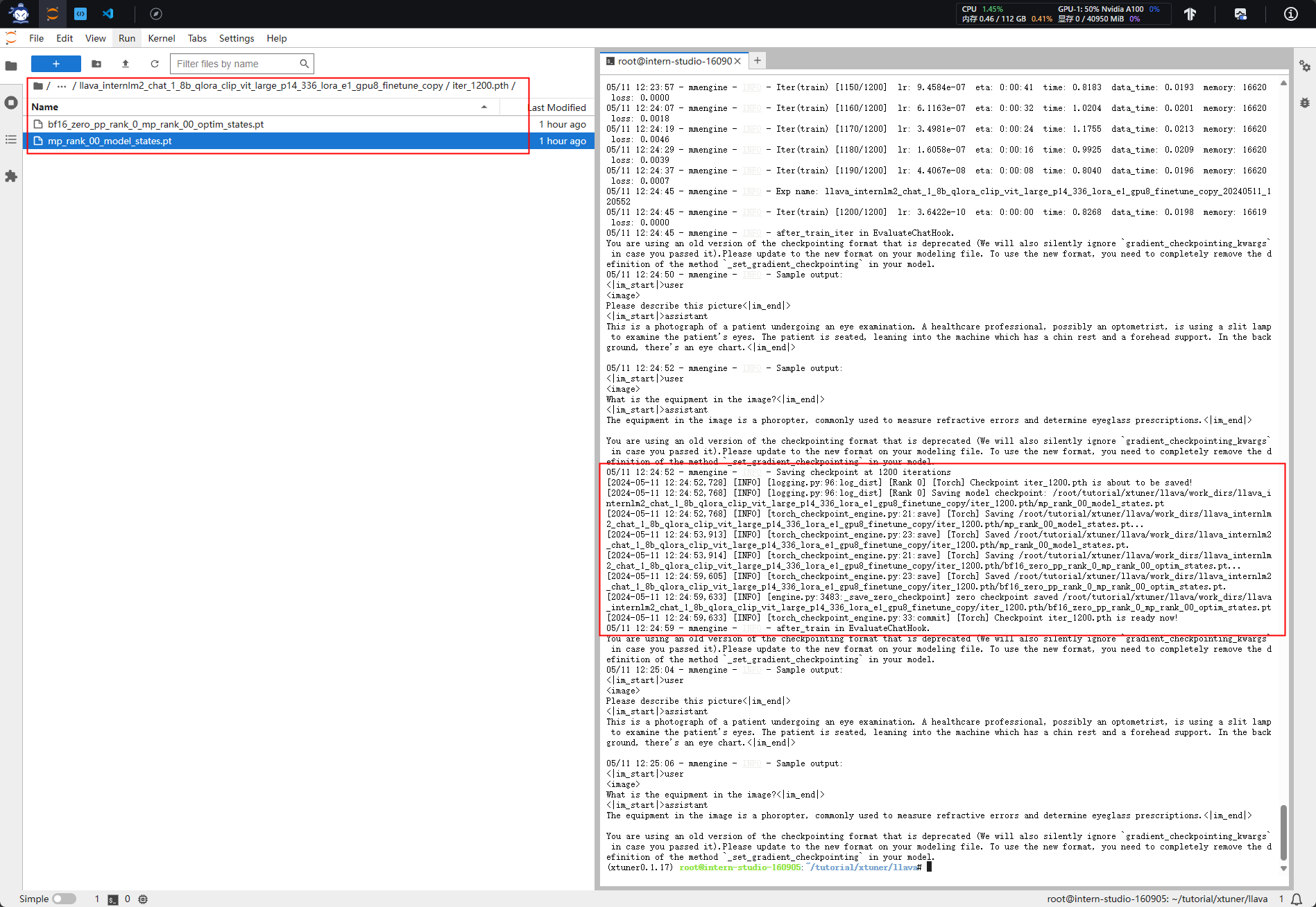
Task: Select the root@intern-studio-16090 terminal tab
Action: coord(674,61)
